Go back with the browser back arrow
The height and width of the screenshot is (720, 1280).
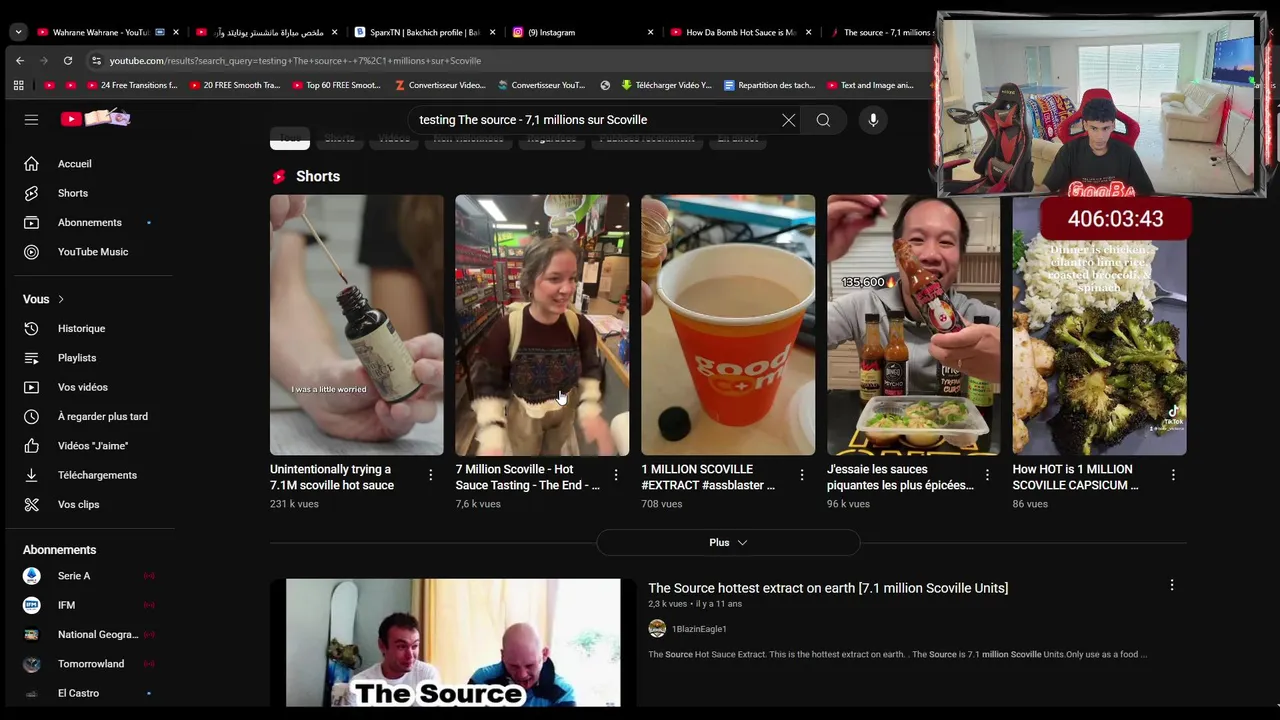[20, 60]
